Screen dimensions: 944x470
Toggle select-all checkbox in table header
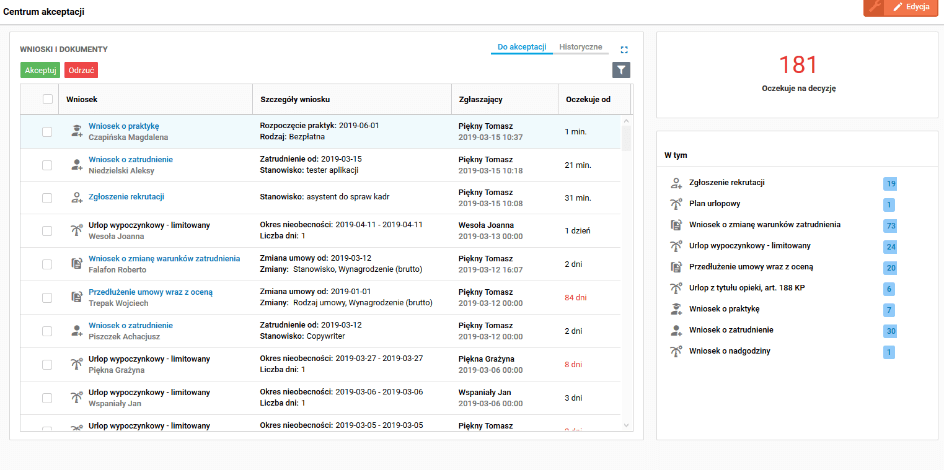click(x=48, y=99)
